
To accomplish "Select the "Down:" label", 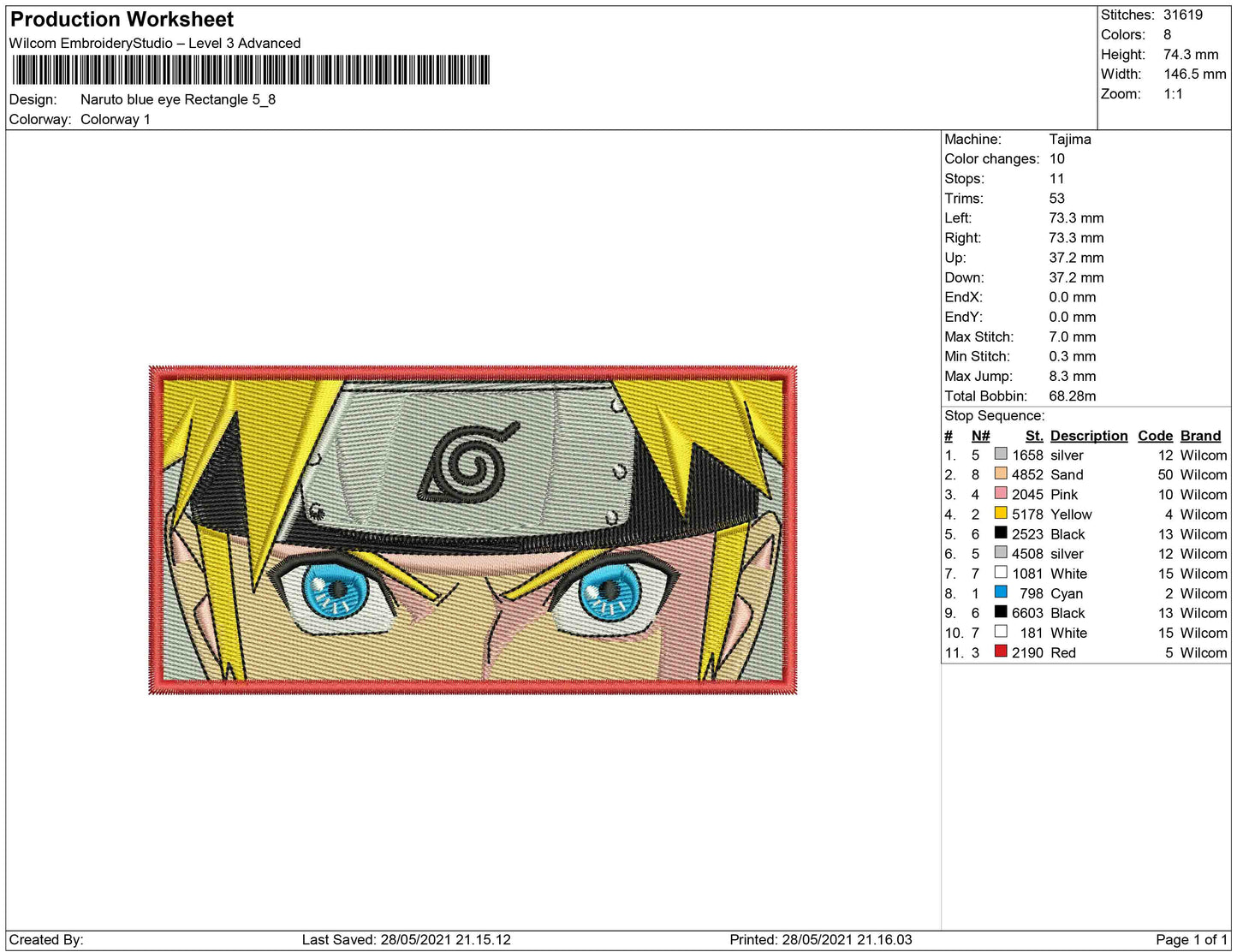I will pyautogui.click(x=965, y=277).
